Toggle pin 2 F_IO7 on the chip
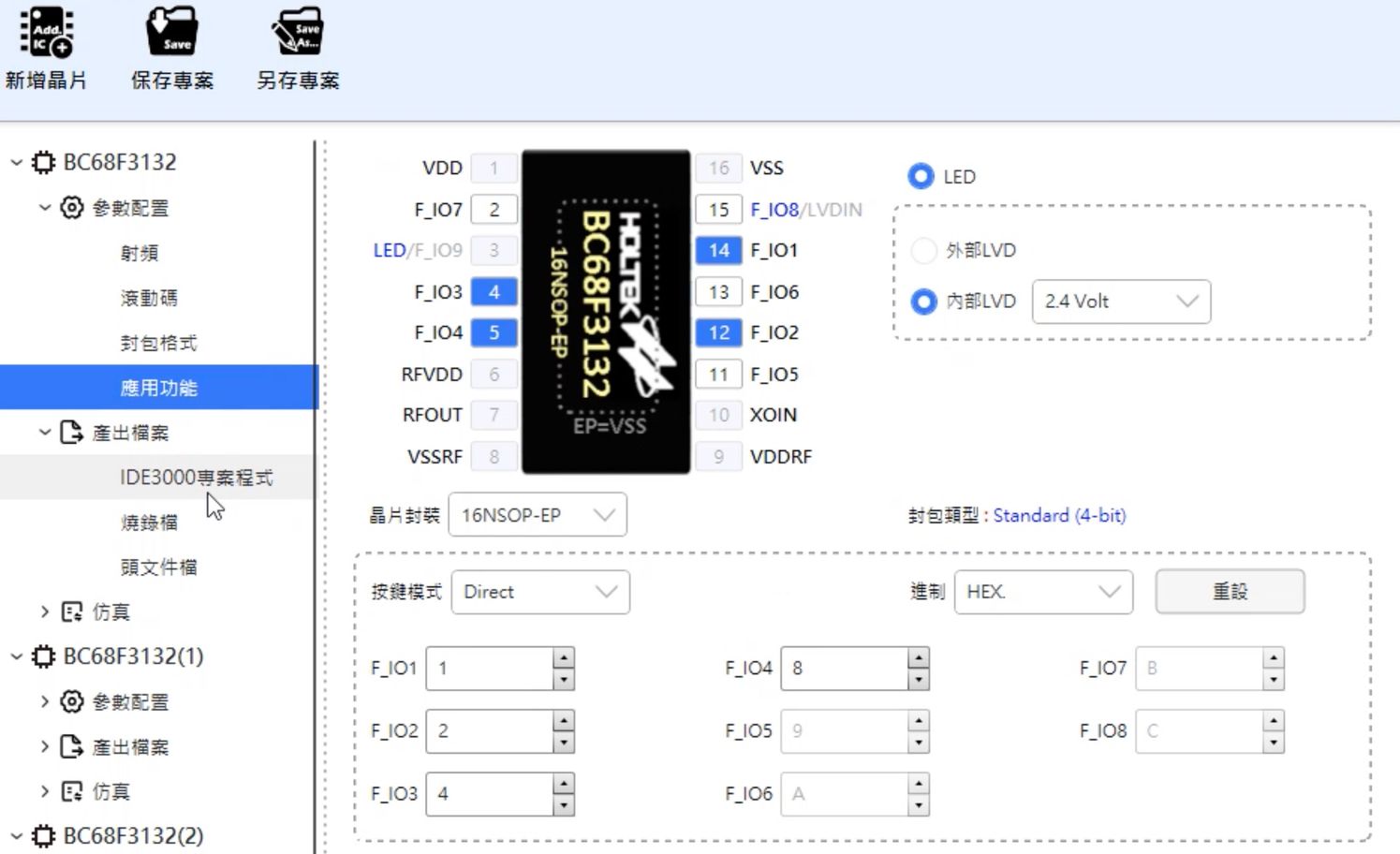The width and height of the screenshot is (1400, 854). tap(494, 210)
